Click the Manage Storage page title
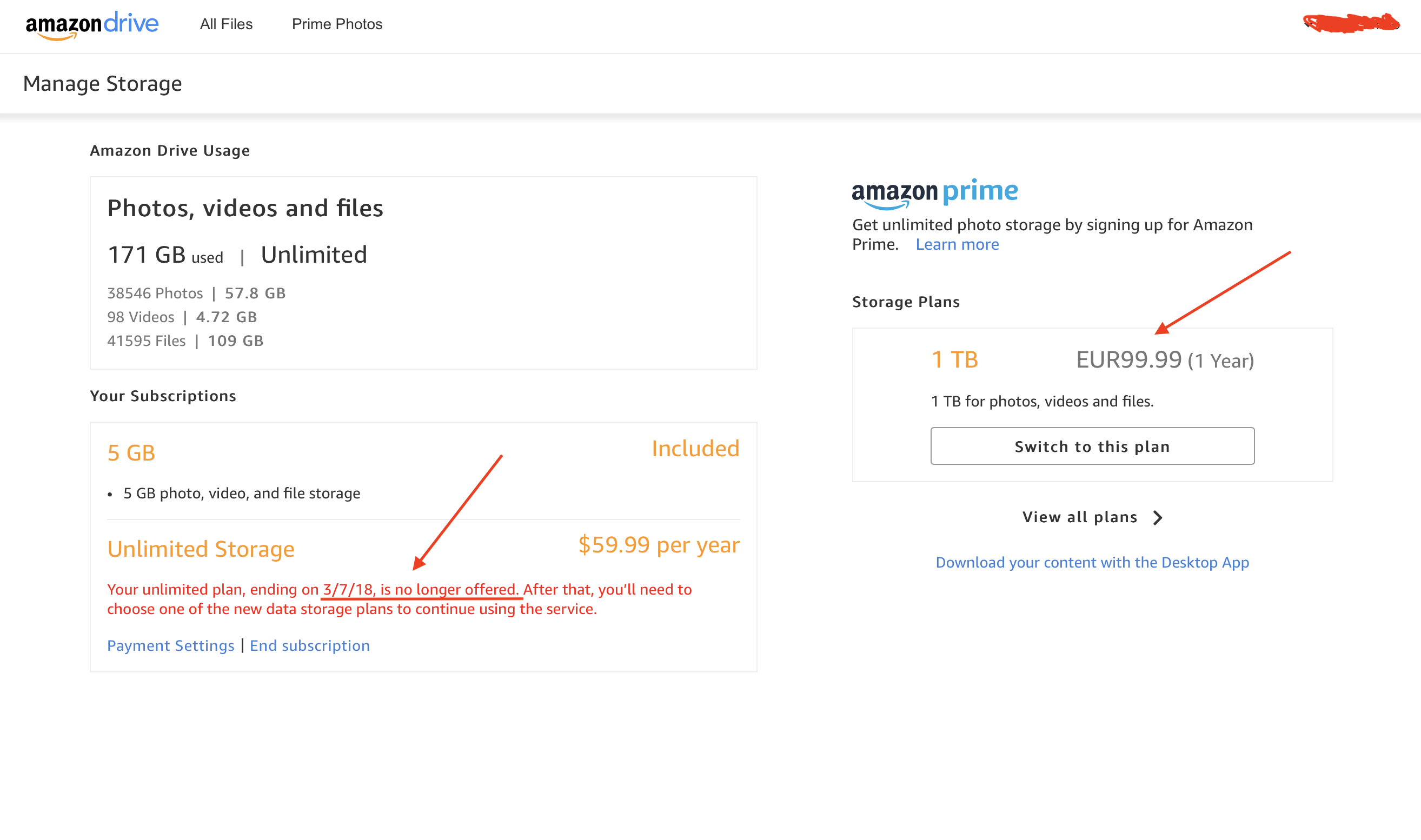The width and height of the screenshot is (1421, 840). [x=103, y=84]
